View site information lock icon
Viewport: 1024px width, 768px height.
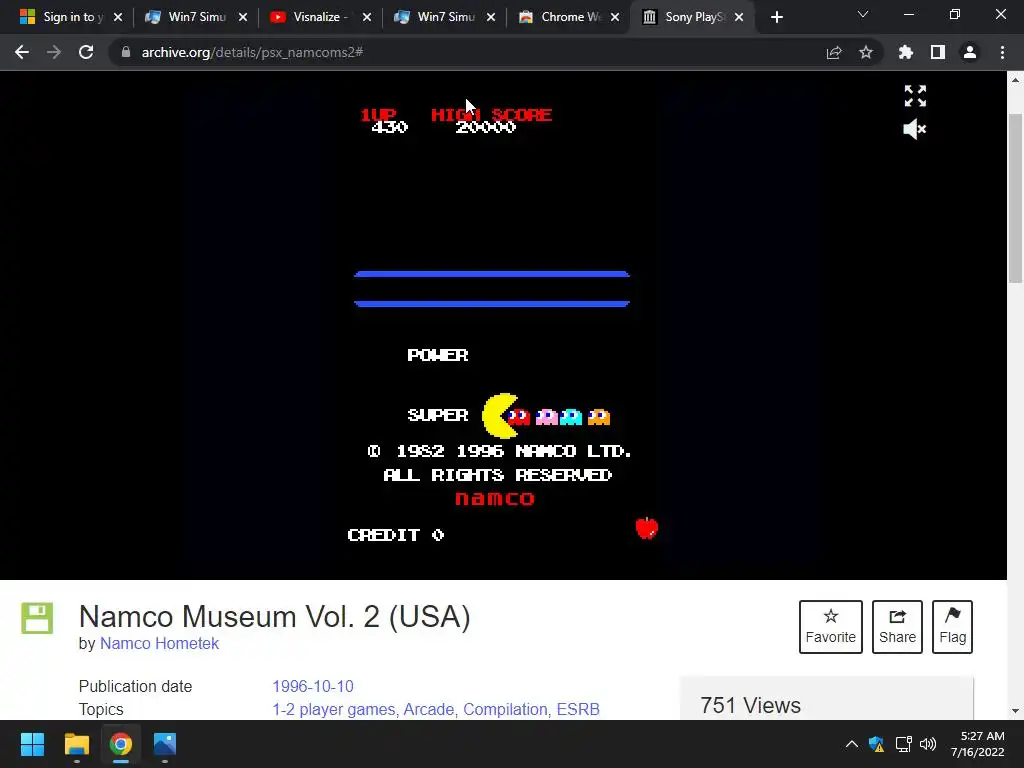pos(126,52)
